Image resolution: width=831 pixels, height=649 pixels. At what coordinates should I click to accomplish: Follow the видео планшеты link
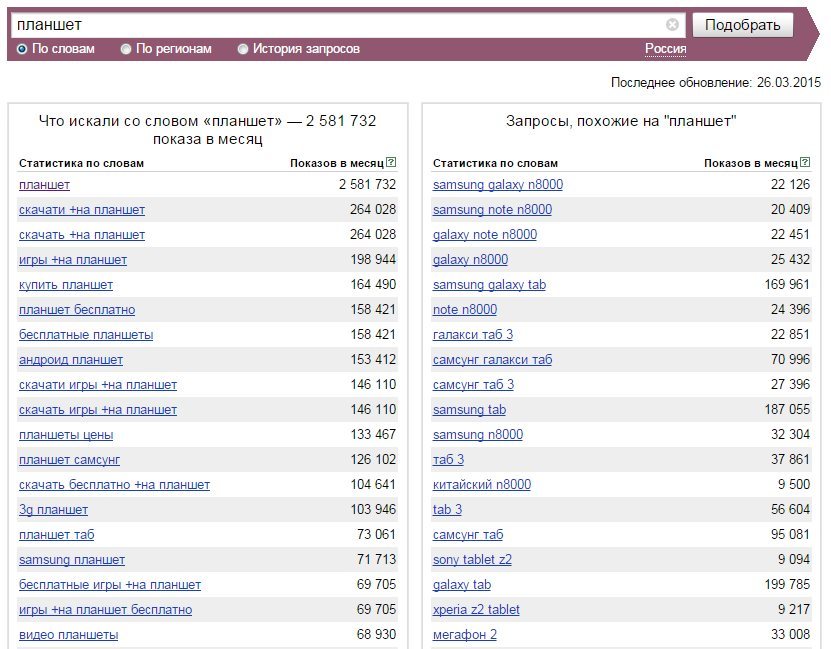click(x=68, y=635)
